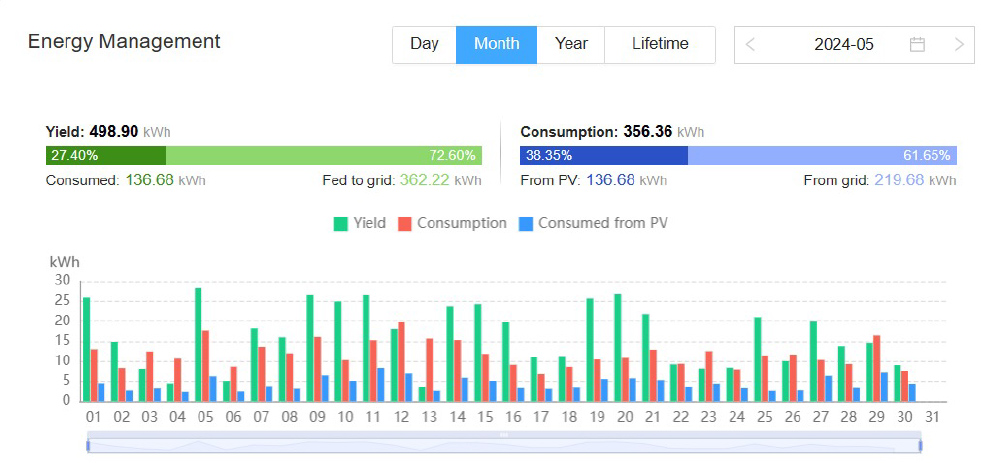Switch to the Day tab
Image resolution: width=1000 pixels, height=463 pixels.
[x=424, y=44]
